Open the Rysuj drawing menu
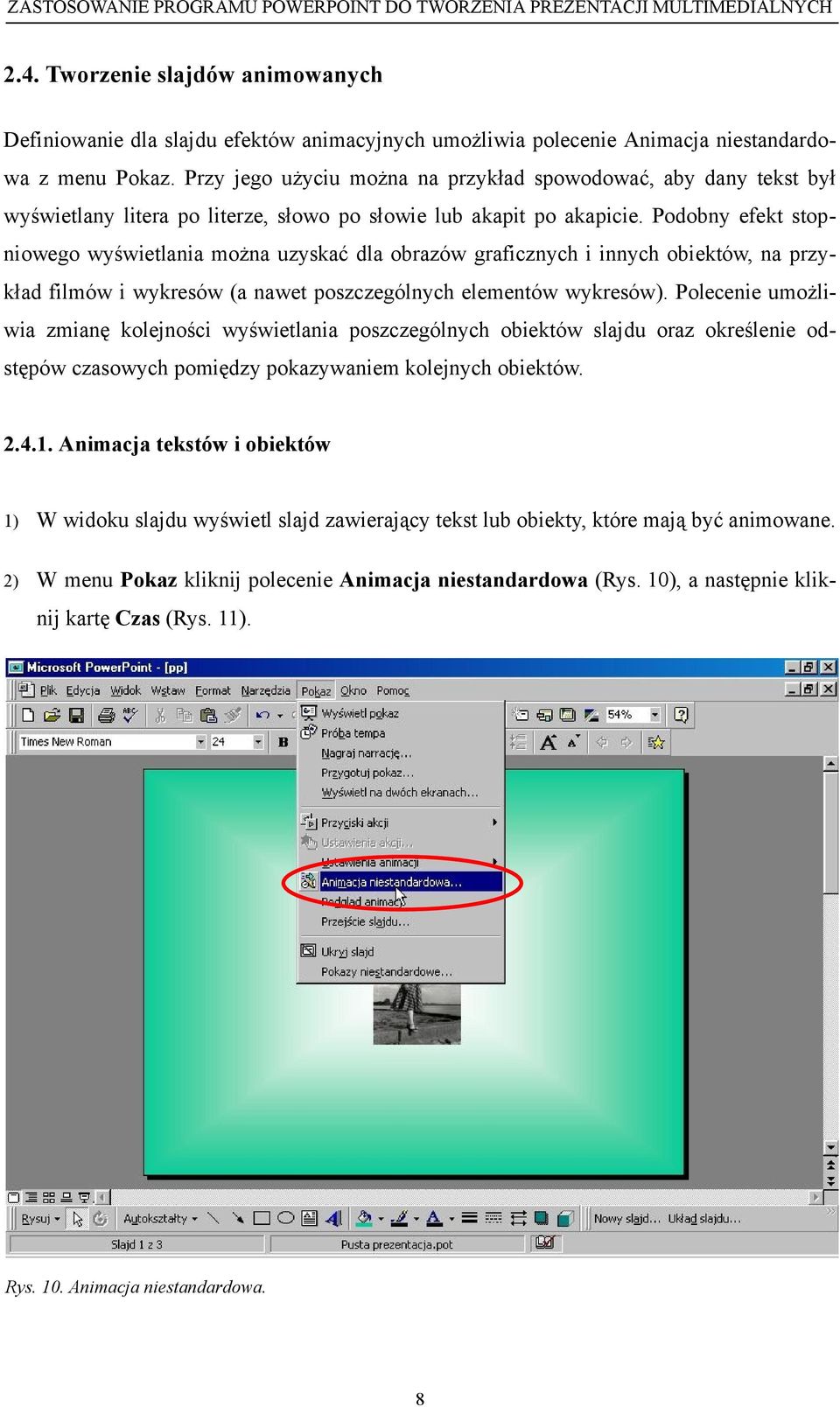This screenshot has height=1407, width=840. (40, 1218)
